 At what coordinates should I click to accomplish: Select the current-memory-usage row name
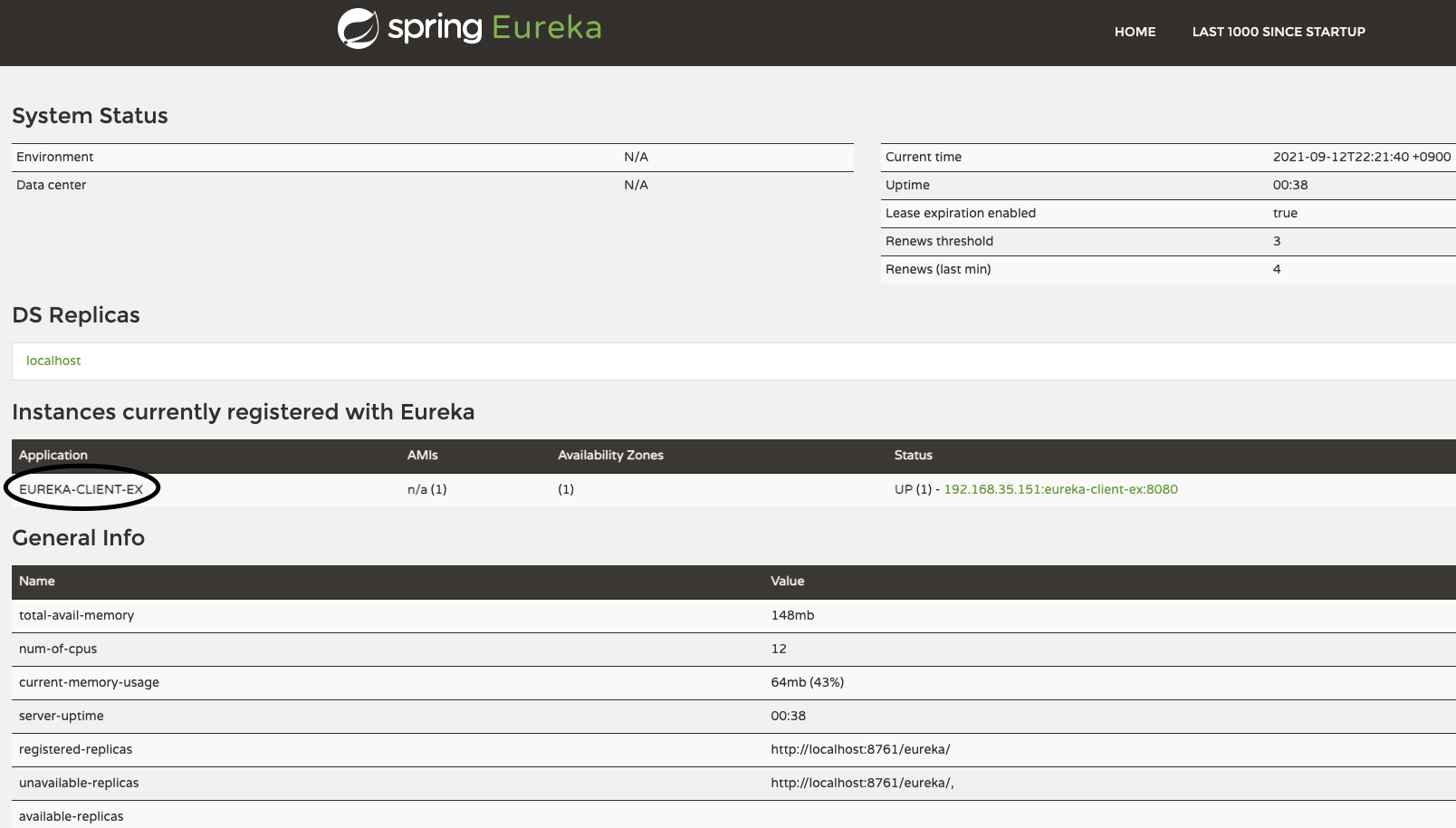89,682
